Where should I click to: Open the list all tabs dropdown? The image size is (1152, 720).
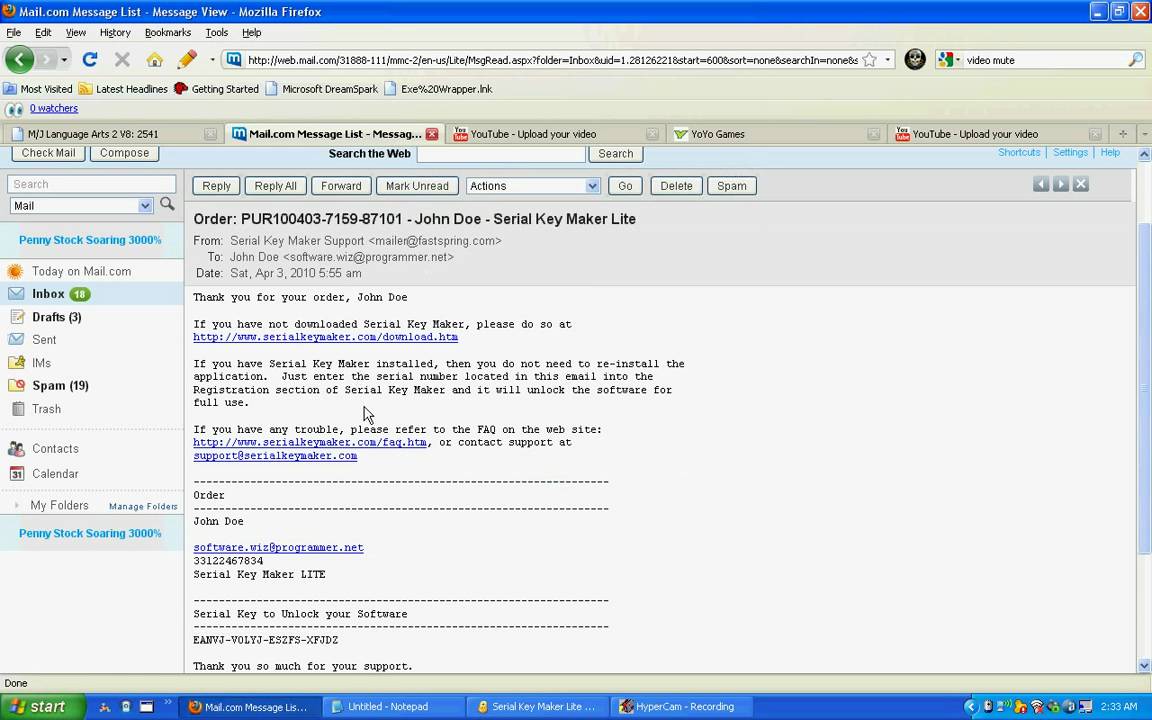(x=1144, y=134)
